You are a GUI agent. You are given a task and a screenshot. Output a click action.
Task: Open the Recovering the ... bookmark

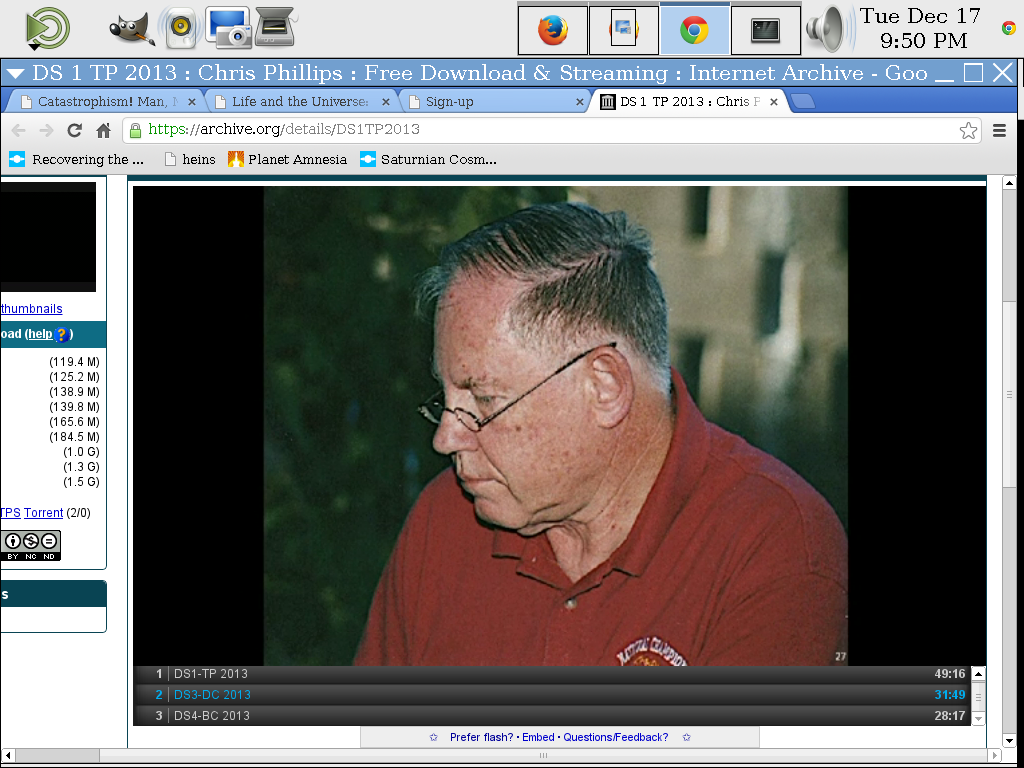pyautogui.click(x=76, y=159)
